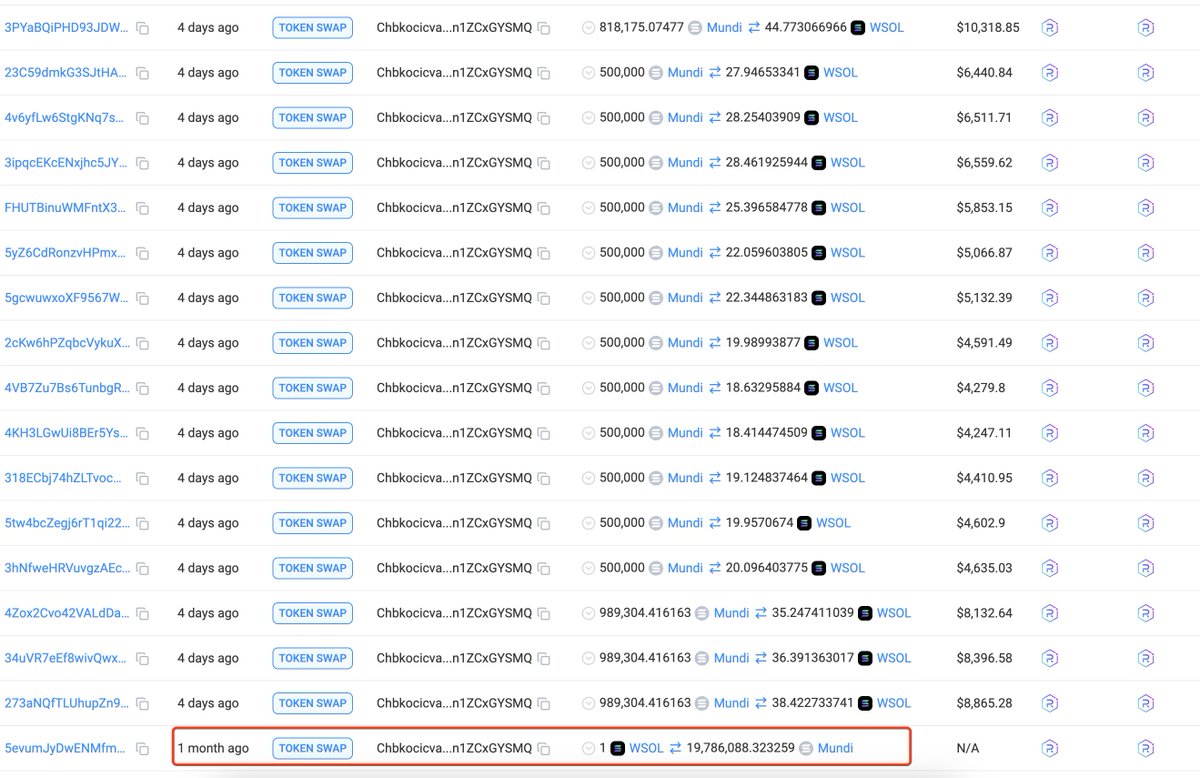Open transaction 34uVR7eEf8wivQwx link
The width and height of the screenshot is (1200, 778).
(x=66, y=658)
